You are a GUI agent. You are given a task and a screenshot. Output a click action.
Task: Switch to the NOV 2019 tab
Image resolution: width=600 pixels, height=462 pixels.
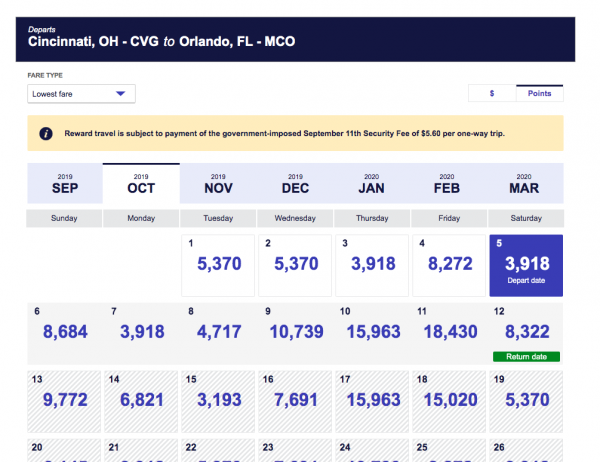pos(218,183)
